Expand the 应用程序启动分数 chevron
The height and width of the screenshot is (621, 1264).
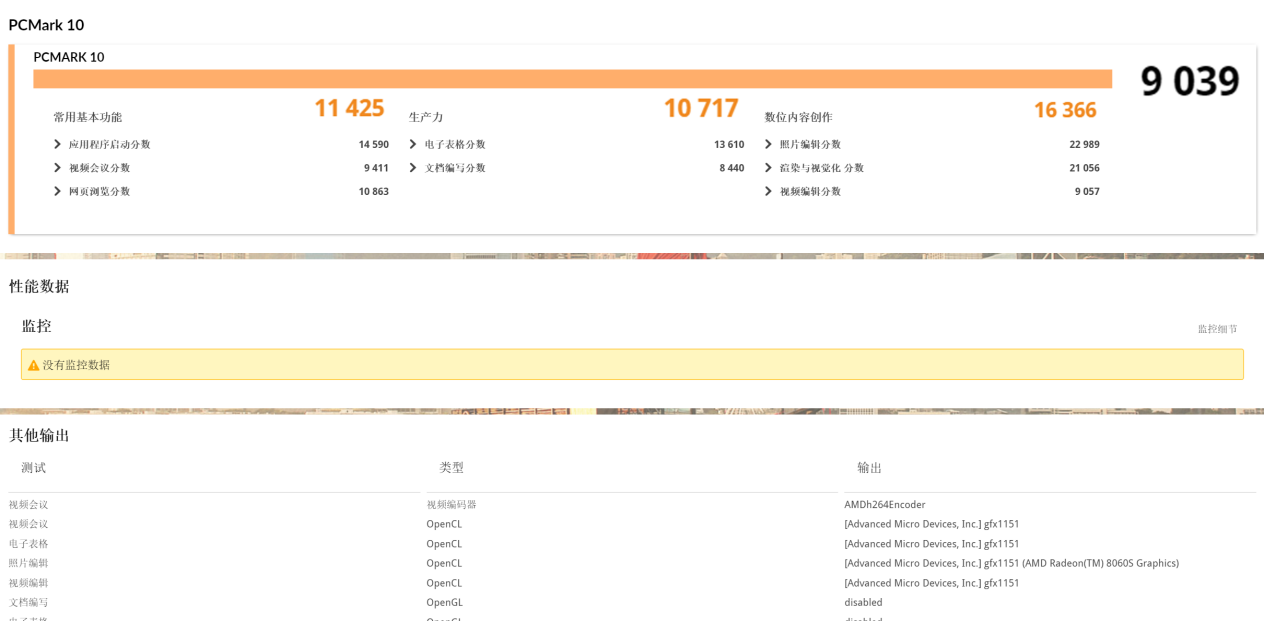coord(58,144)
